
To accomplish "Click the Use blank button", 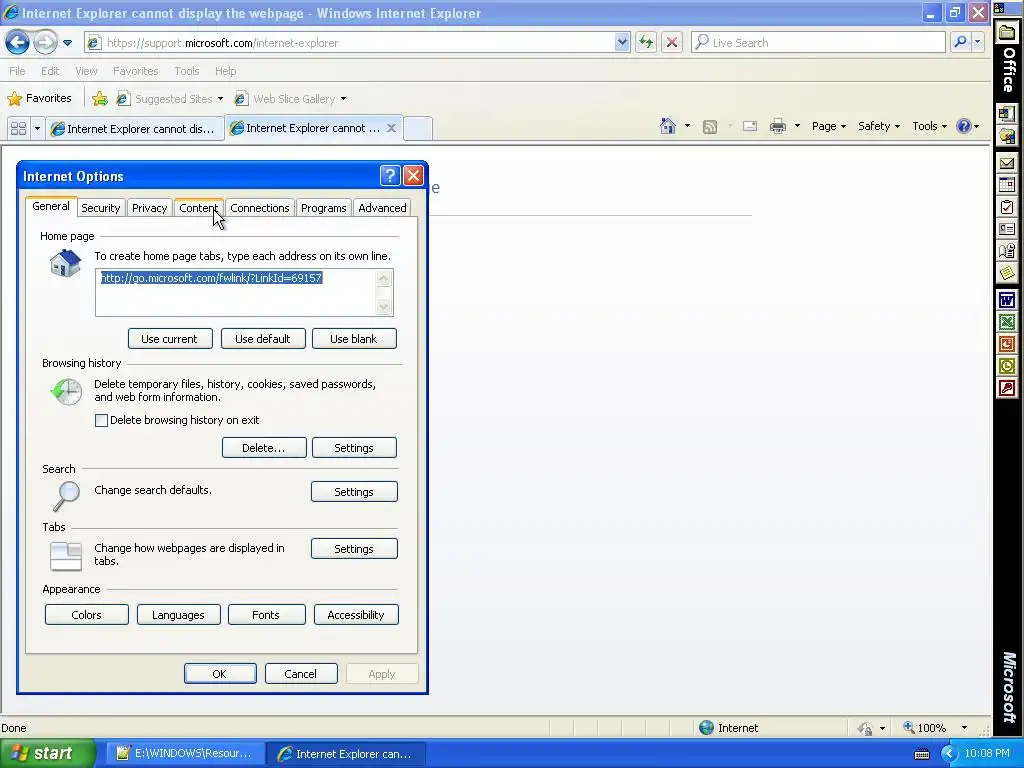I will click(x=354, y=339).
